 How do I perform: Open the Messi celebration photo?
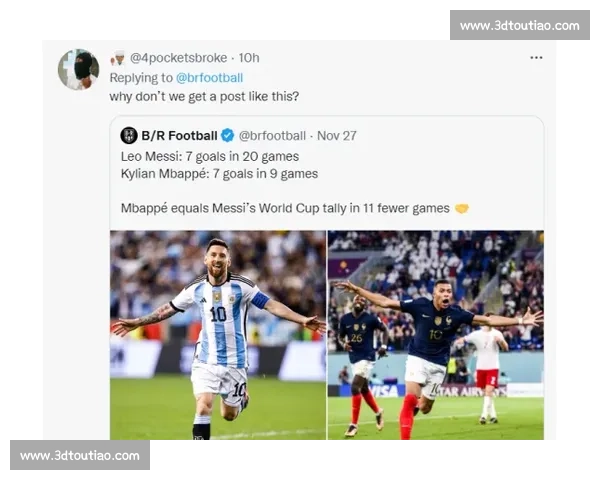[218, 335]
